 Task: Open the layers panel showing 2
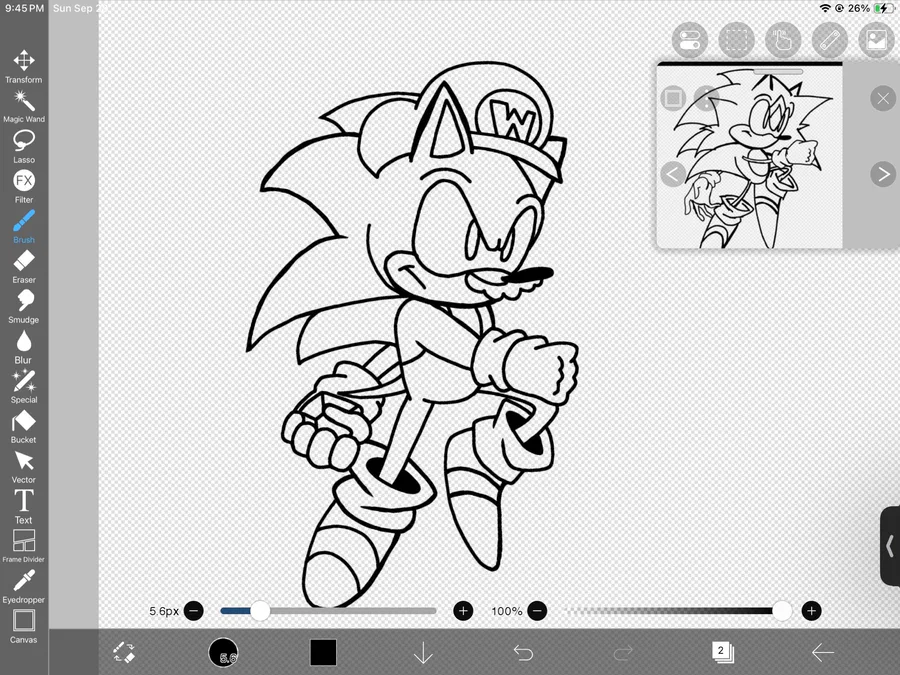723,652
